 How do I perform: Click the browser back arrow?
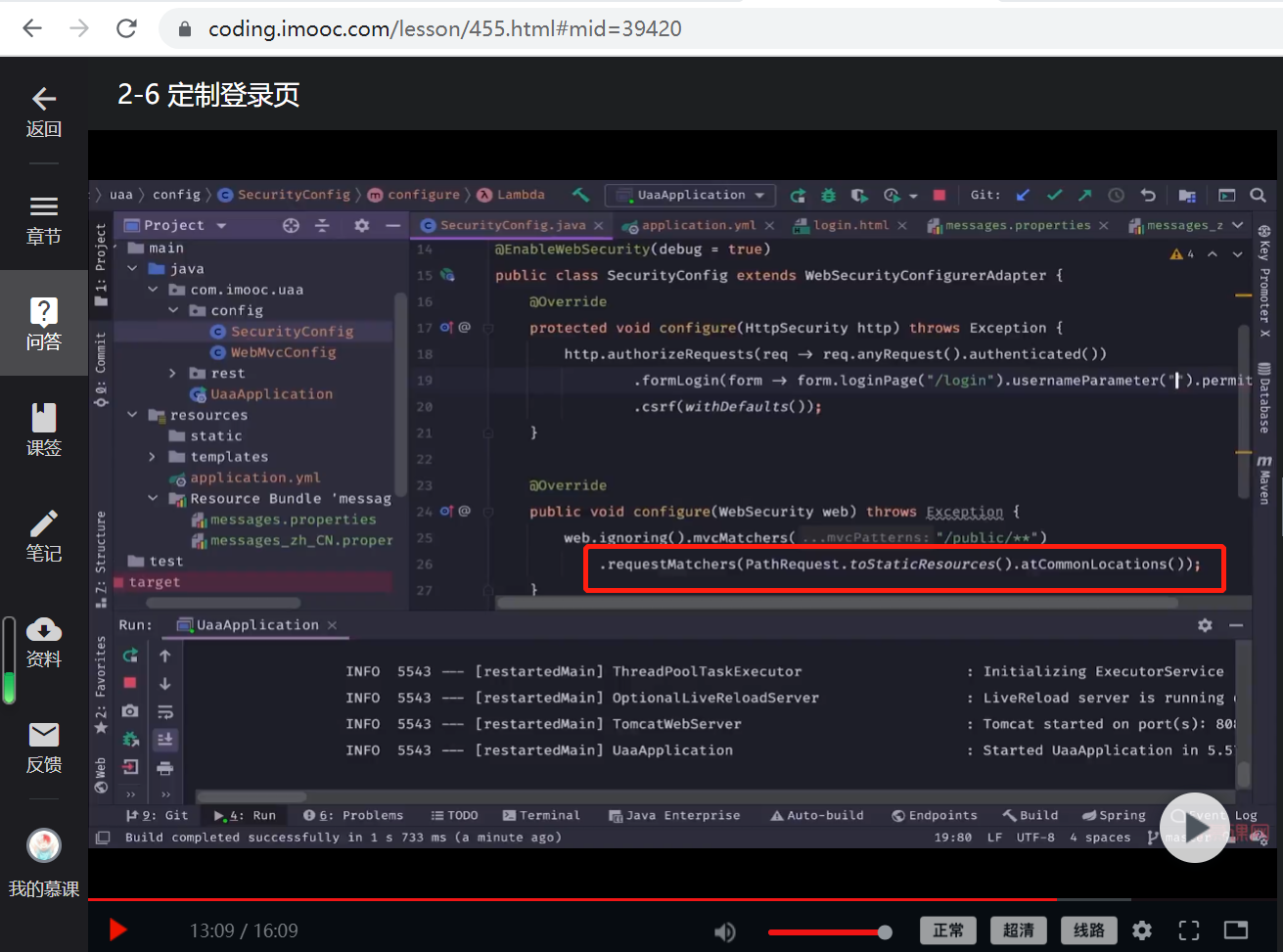tap(32, 28)
